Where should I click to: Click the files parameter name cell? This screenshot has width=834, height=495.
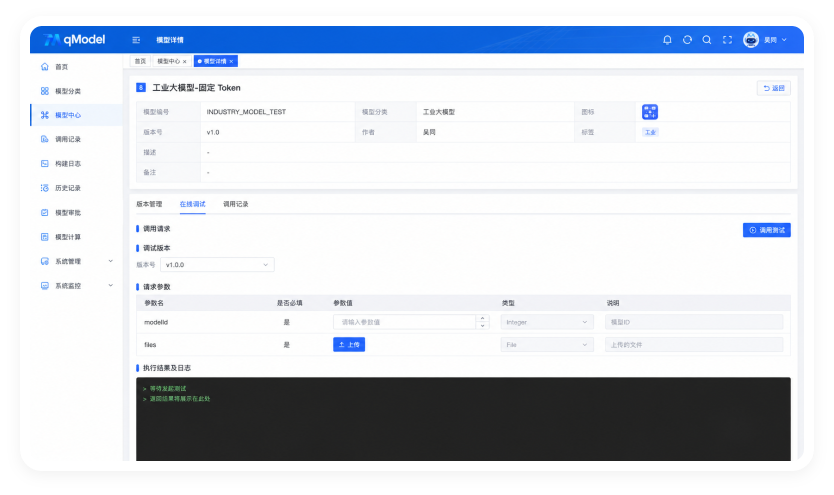150,345
